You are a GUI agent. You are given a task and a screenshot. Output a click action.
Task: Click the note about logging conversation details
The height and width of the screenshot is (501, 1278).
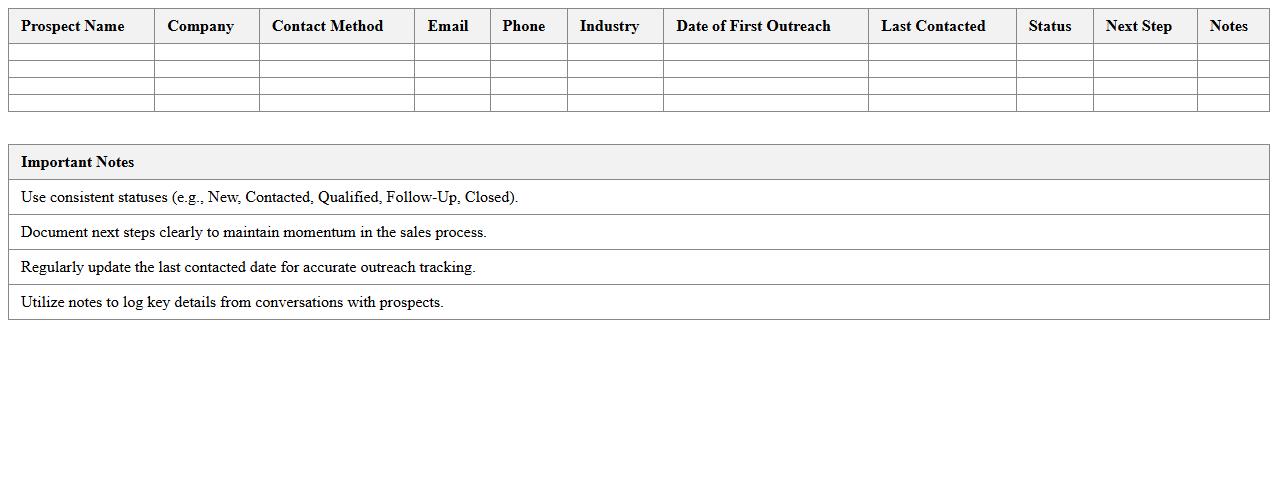tap(232, 302)
